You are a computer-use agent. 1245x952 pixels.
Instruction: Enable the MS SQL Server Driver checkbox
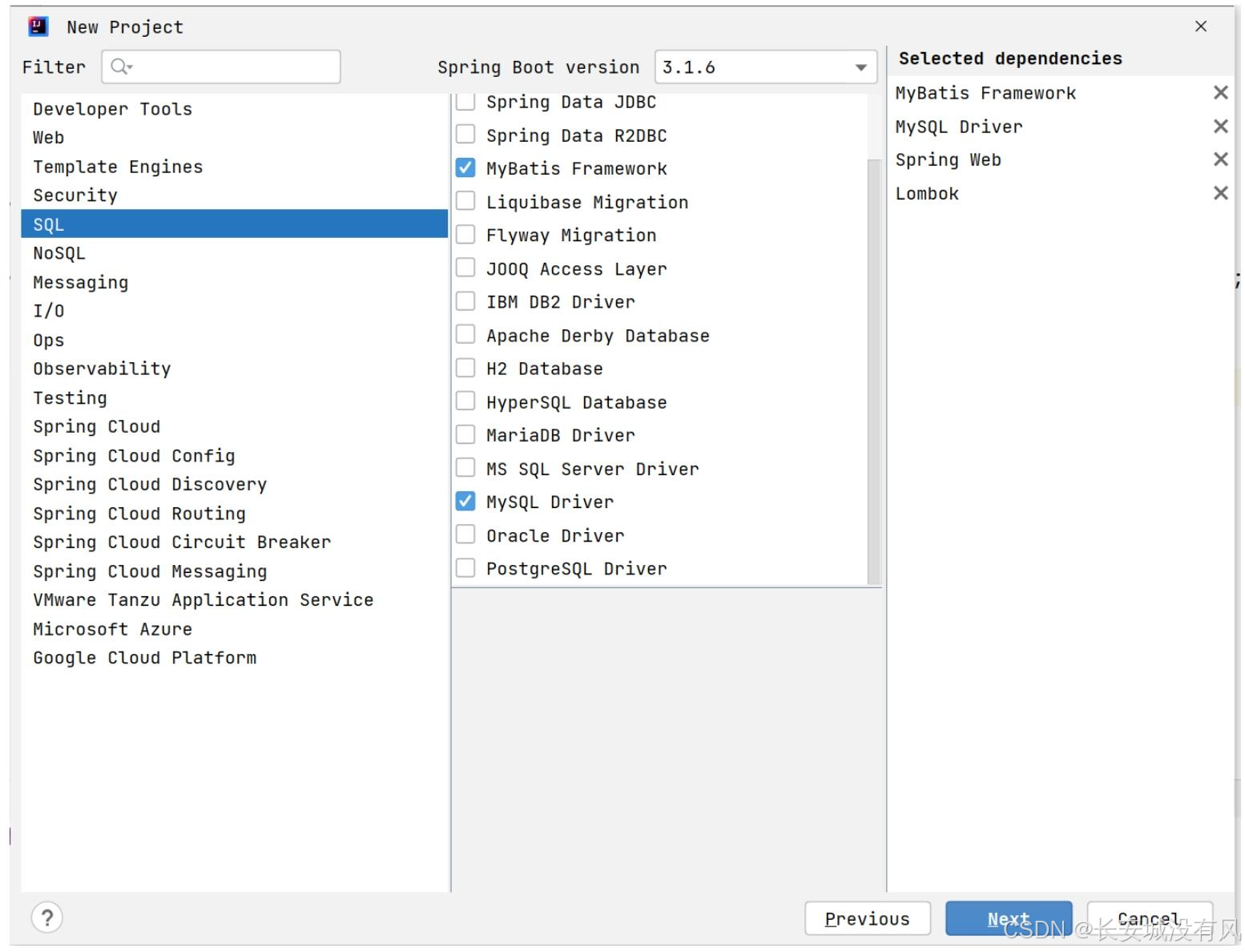click(x=465, y=468)
